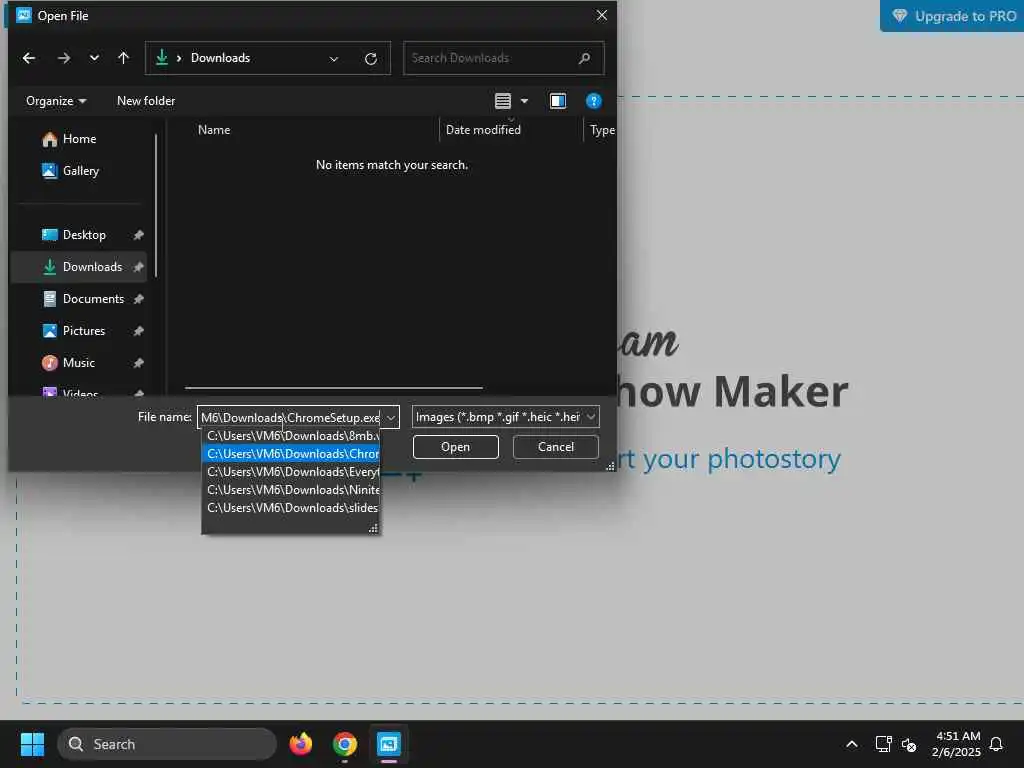
Task: Launch Chrome from taskbar
Action: click(x=345, y=744)
